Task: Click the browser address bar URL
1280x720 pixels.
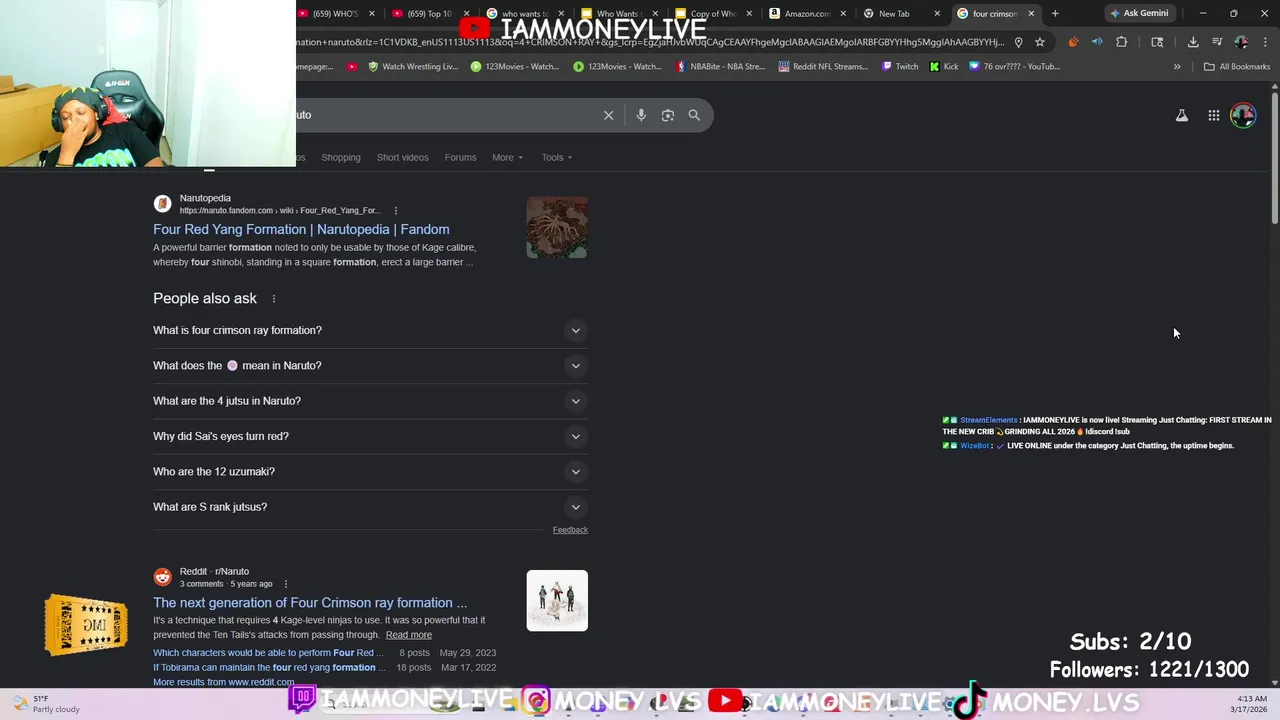Action: click(x=650, y=42)
